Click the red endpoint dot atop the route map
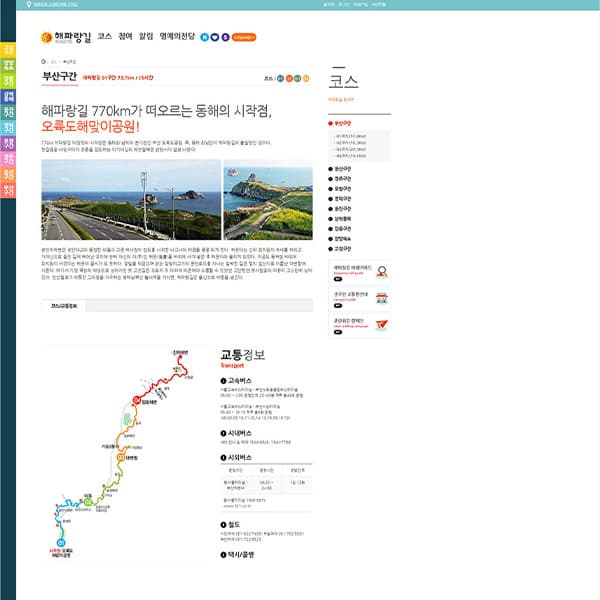This screenshot has width=600, height=600. (180, 357)
